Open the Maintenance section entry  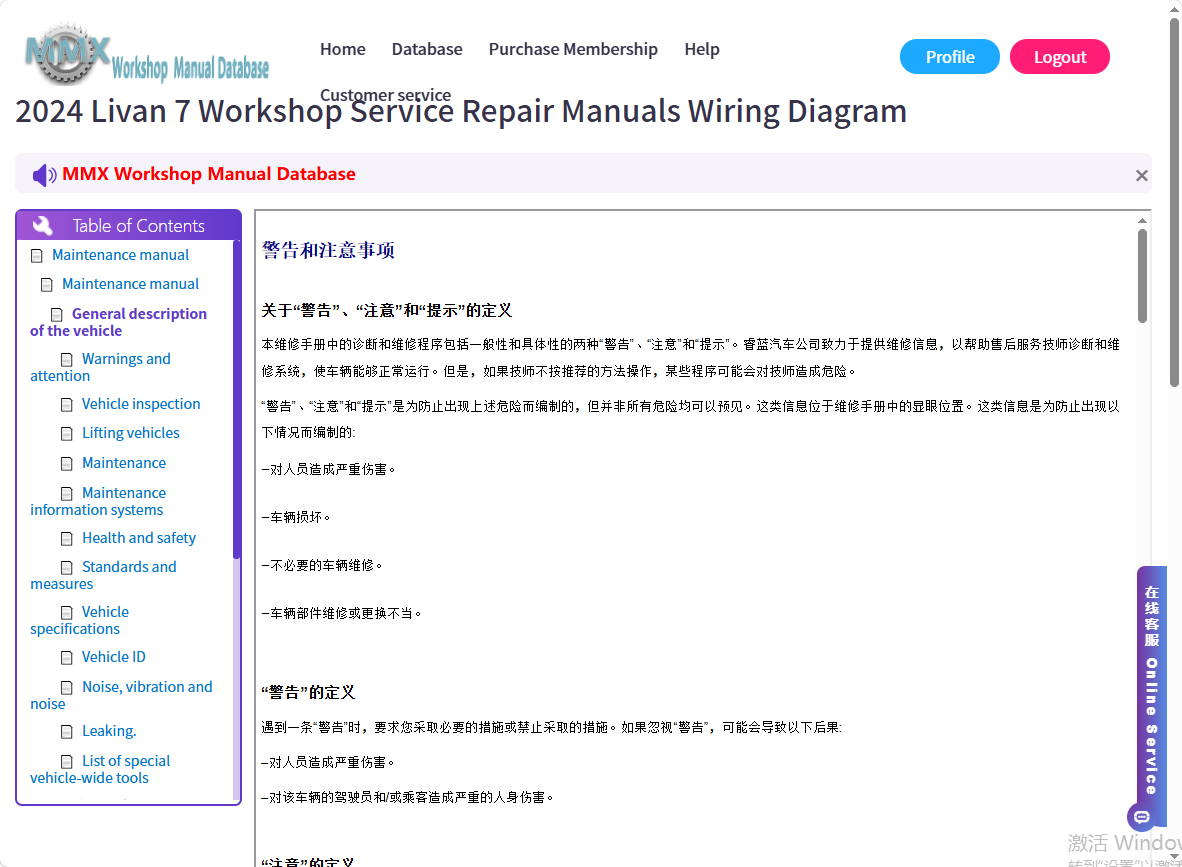click(x=124, y=463)
